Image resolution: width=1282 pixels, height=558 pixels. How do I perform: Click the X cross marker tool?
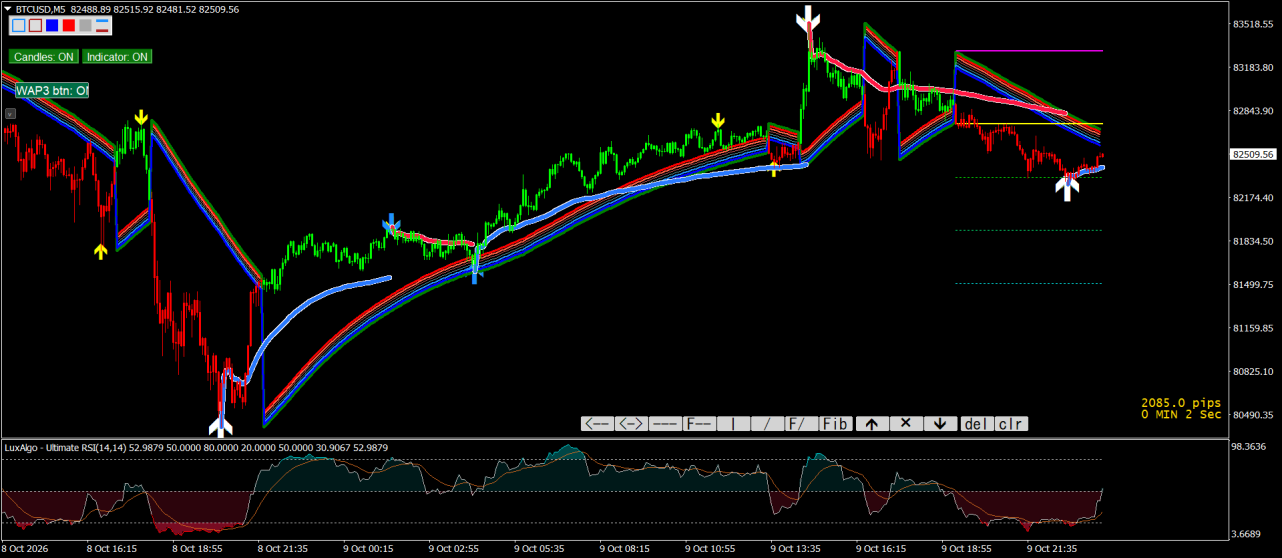click(x=905, y=424)
